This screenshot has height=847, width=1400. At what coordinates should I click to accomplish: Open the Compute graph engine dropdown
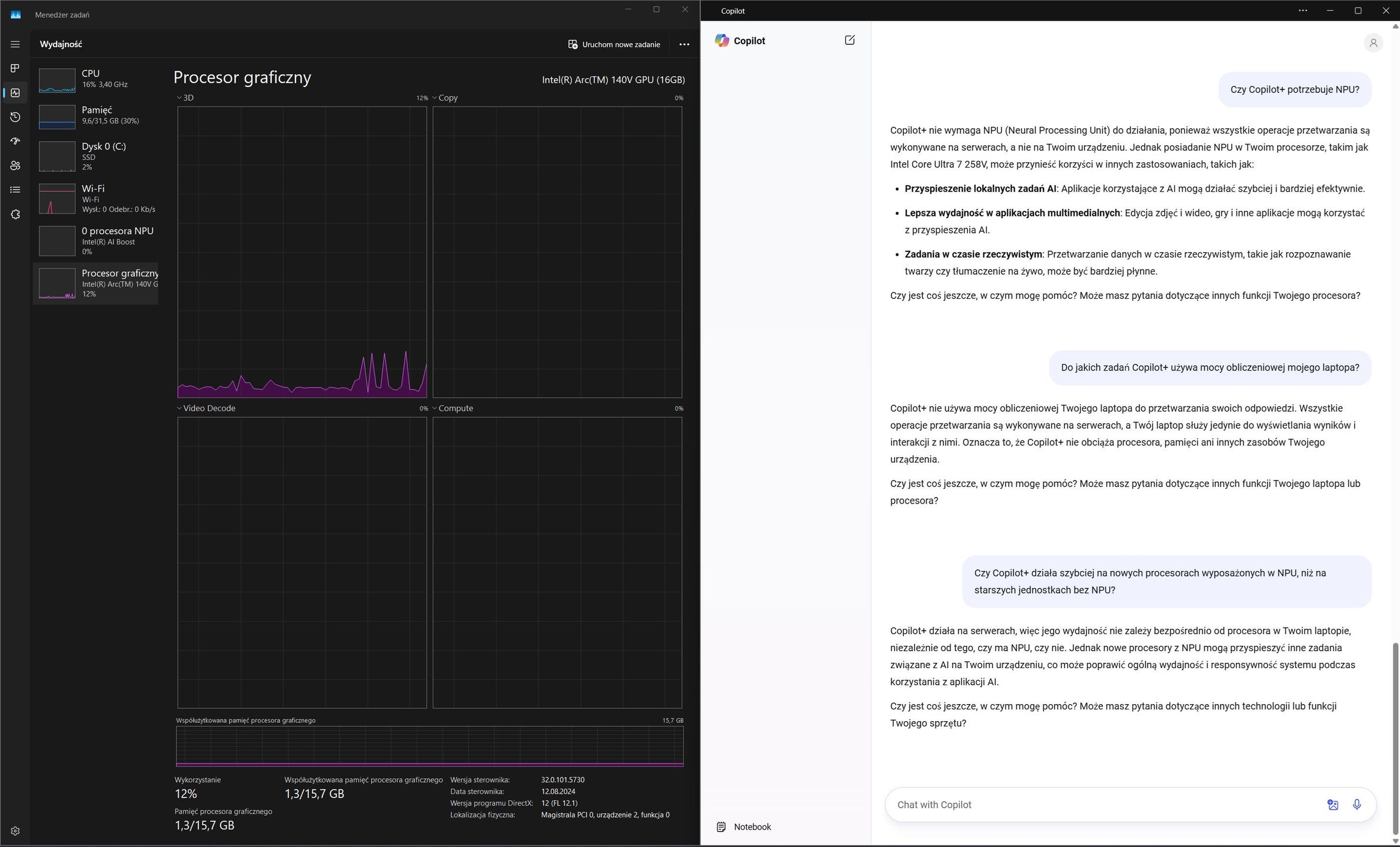point(453,408)
